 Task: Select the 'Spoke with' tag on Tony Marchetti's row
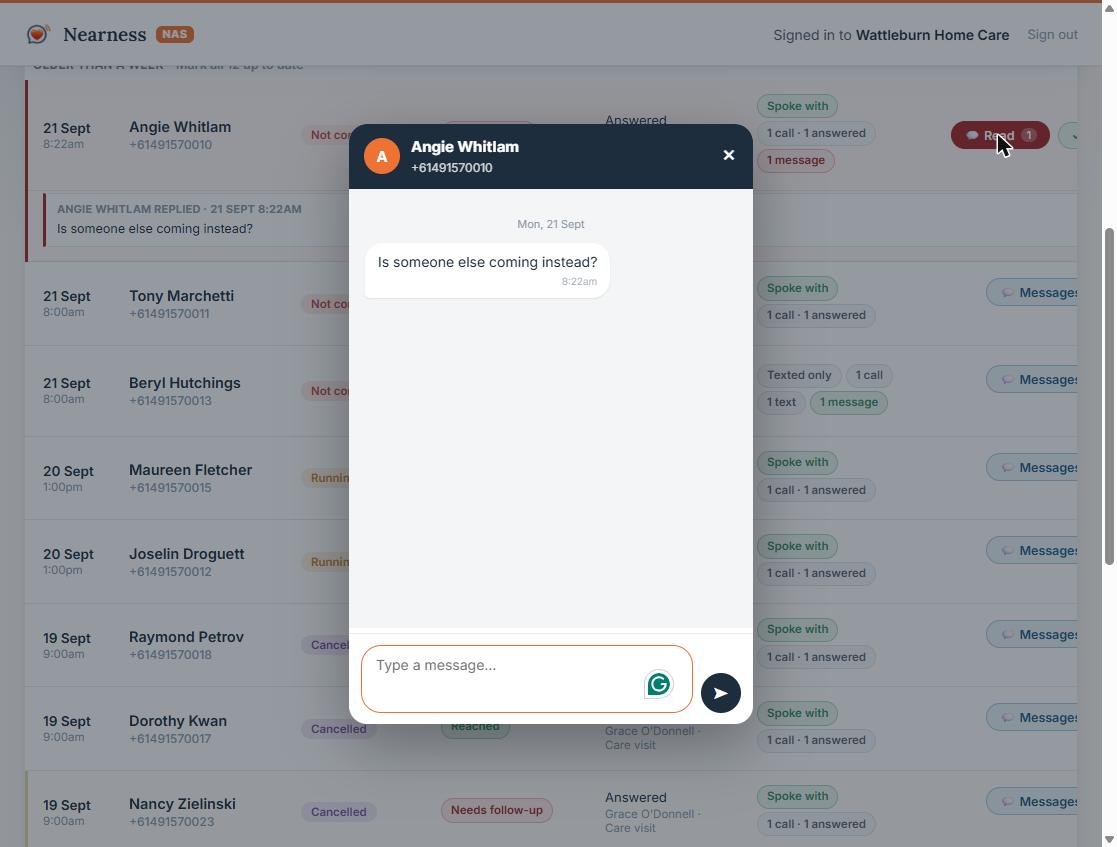(x=797, y=289)
